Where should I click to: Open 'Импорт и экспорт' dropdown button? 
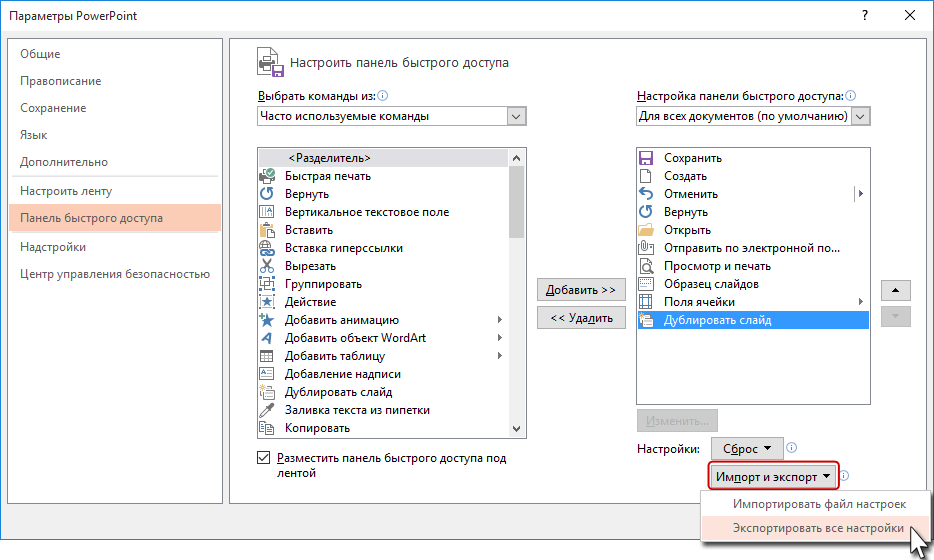click(x=773, y=477)
